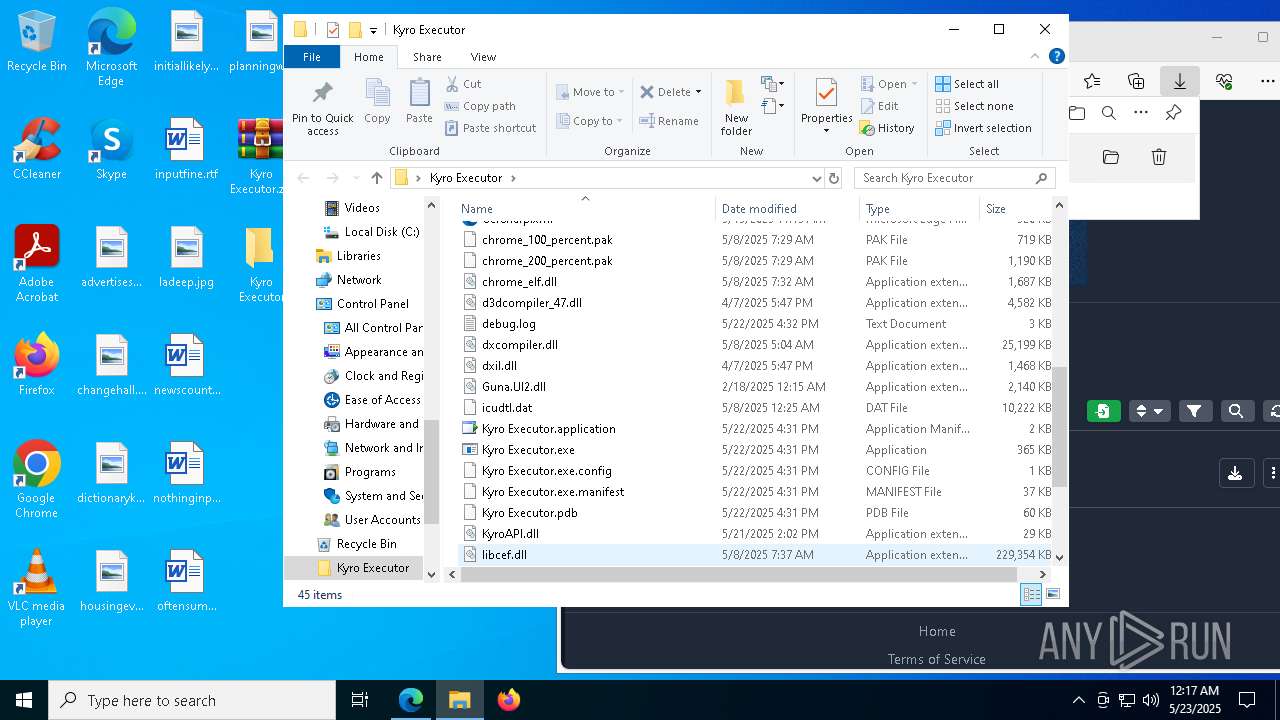This screenshot has width=1280, height=720.
Task: Click the Copy ribbon icon
Action: (x=377, y=101)
